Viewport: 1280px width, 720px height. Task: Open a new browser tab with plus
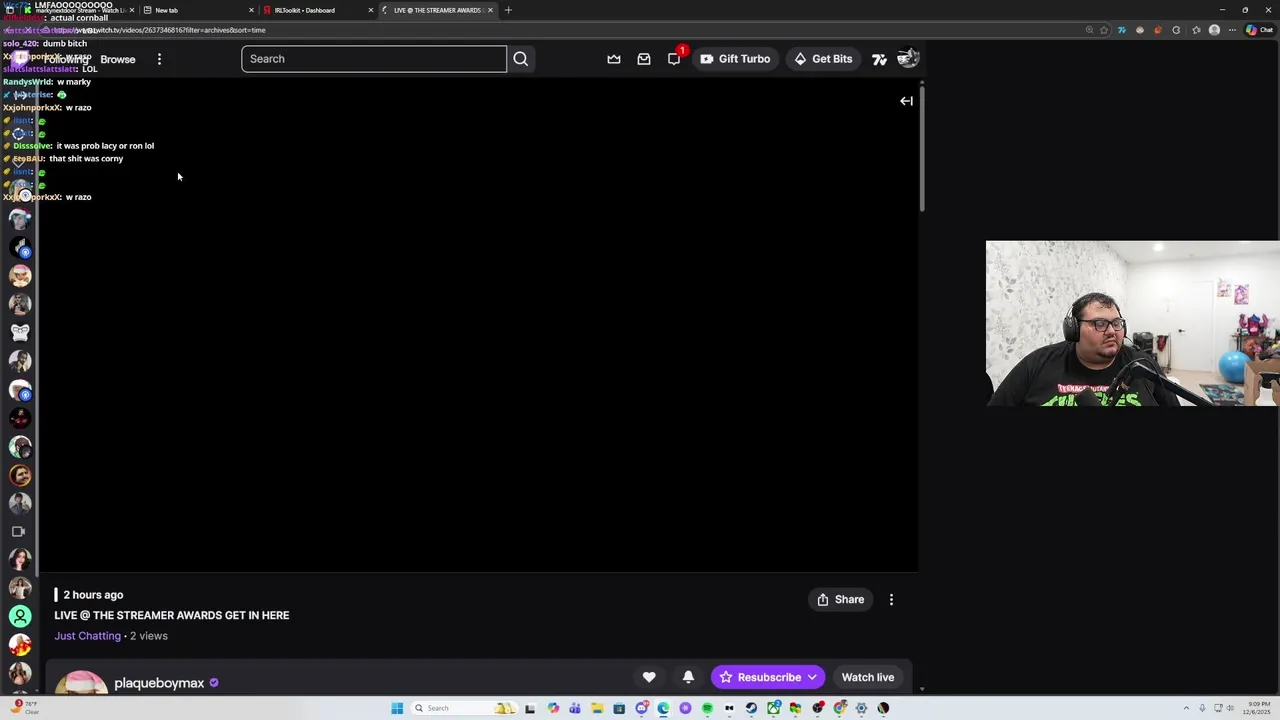tap(508, 10)
